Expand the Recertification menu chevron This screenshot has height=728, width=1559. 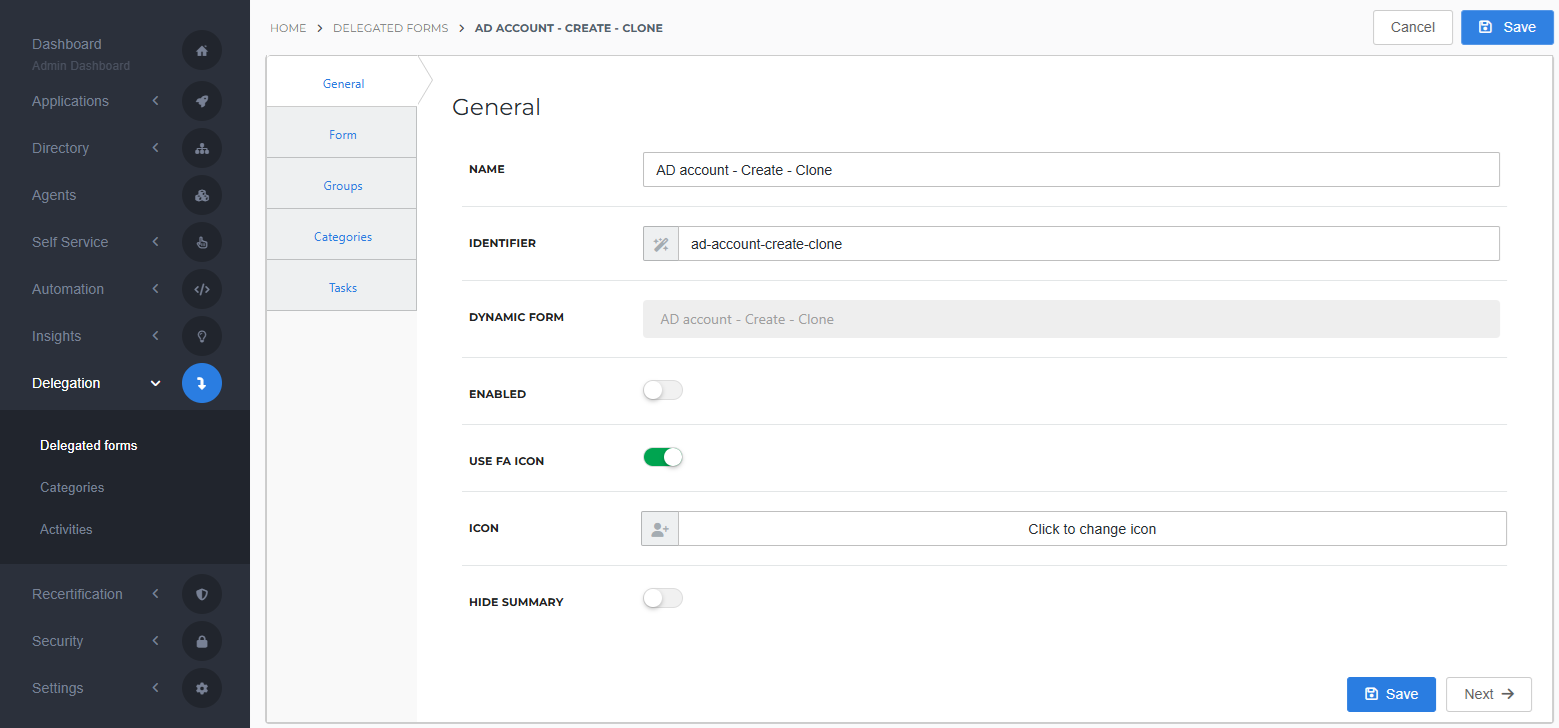coord(155,594)
